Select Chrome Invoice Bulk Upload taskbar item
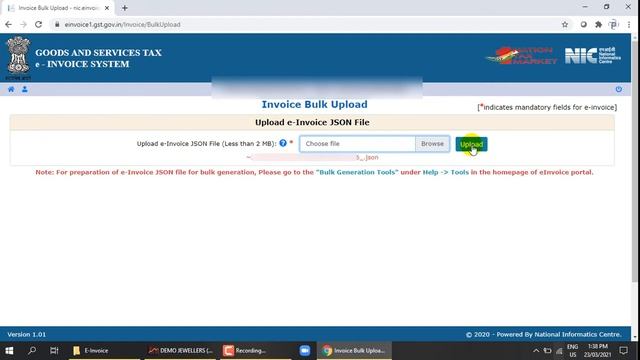The image size is (640, 360). tap(354, 351)
